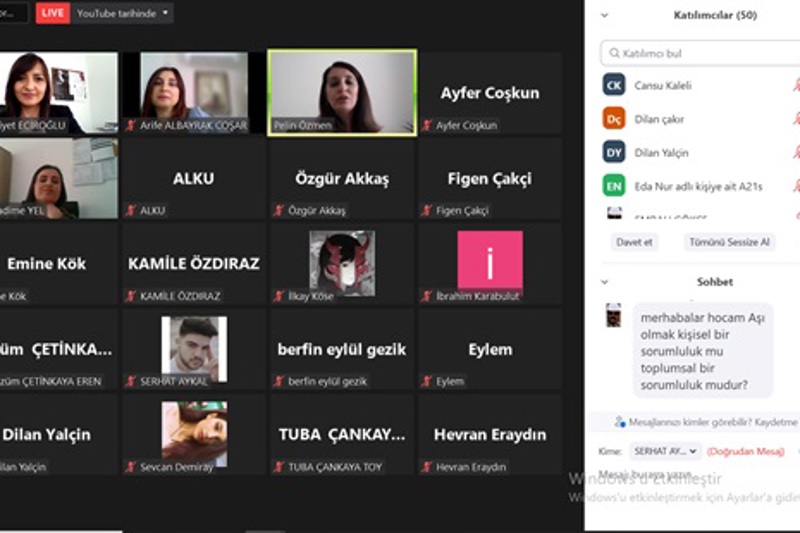Collapse the Sohbet chat section

pos(604,282)
